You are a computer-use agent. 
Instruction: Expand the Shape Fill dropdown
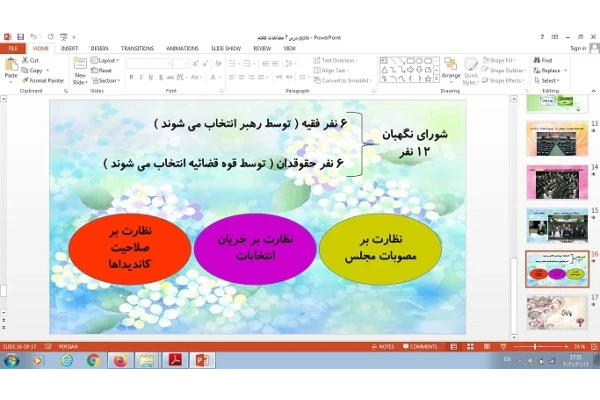point(499,60)
